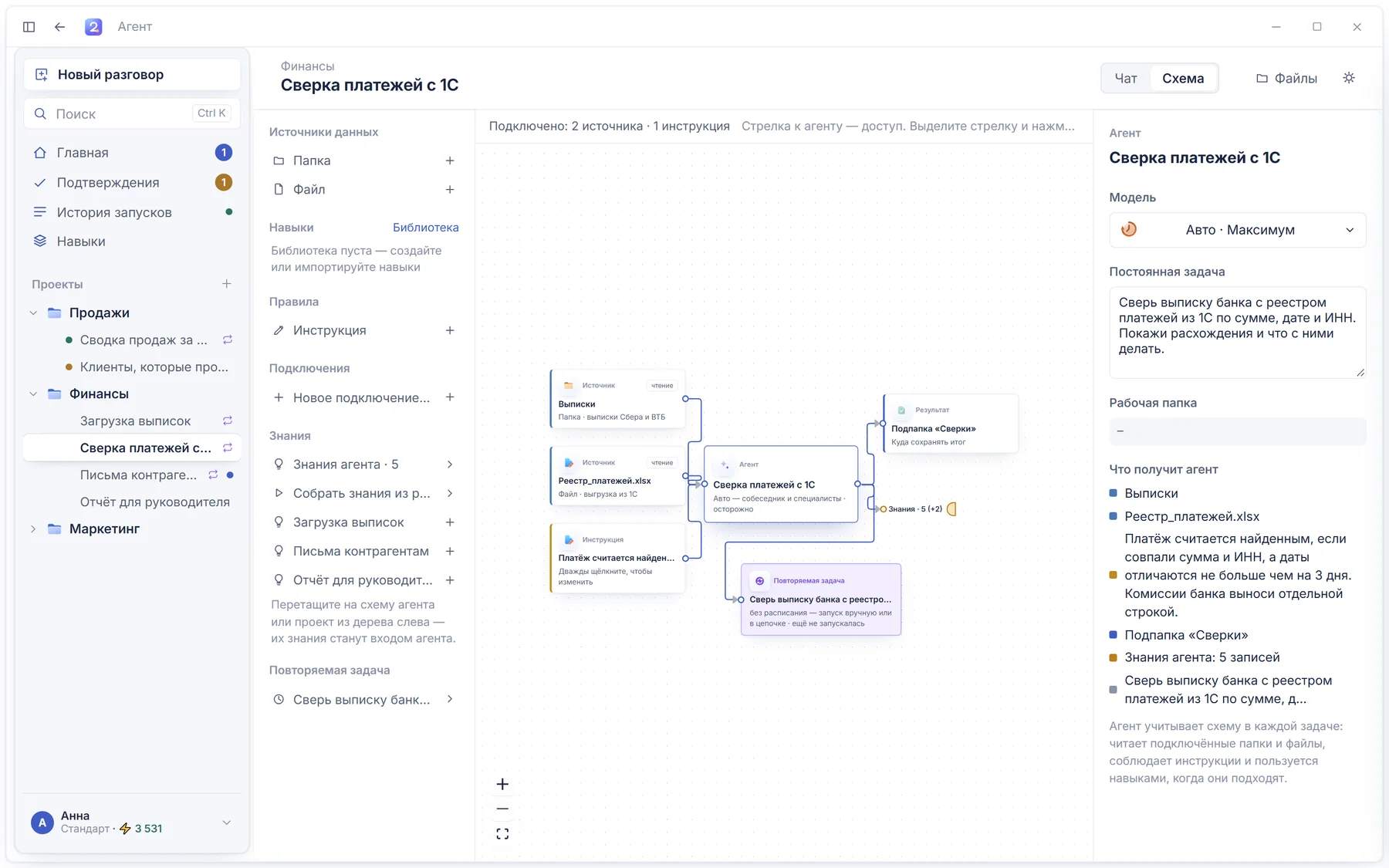The width and height of the screenshot is (1389, 868).
Task: Open the Авто · Максимум model dropdown
Action: click(1237, 230)
